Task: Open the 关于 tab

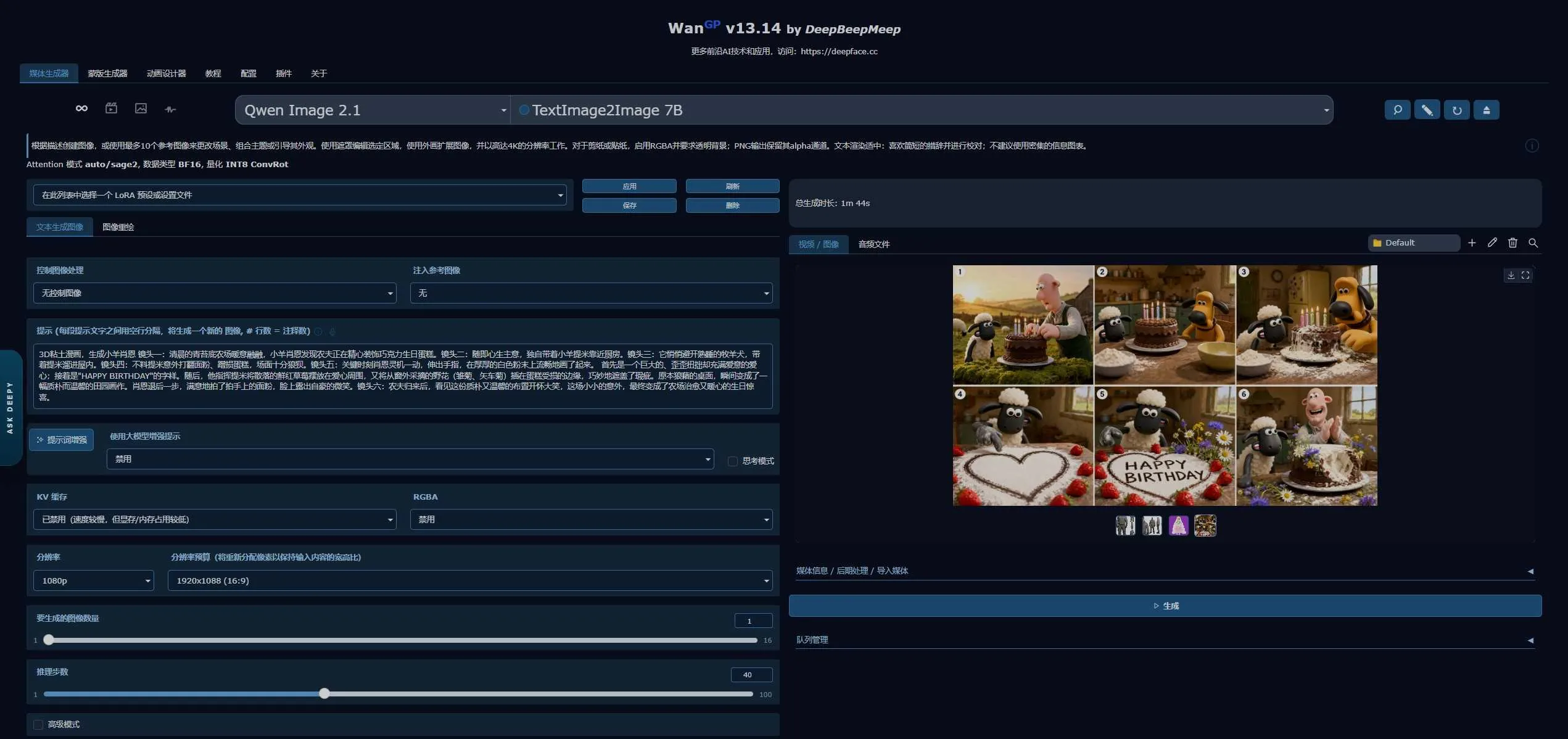Action: (318, 73)
